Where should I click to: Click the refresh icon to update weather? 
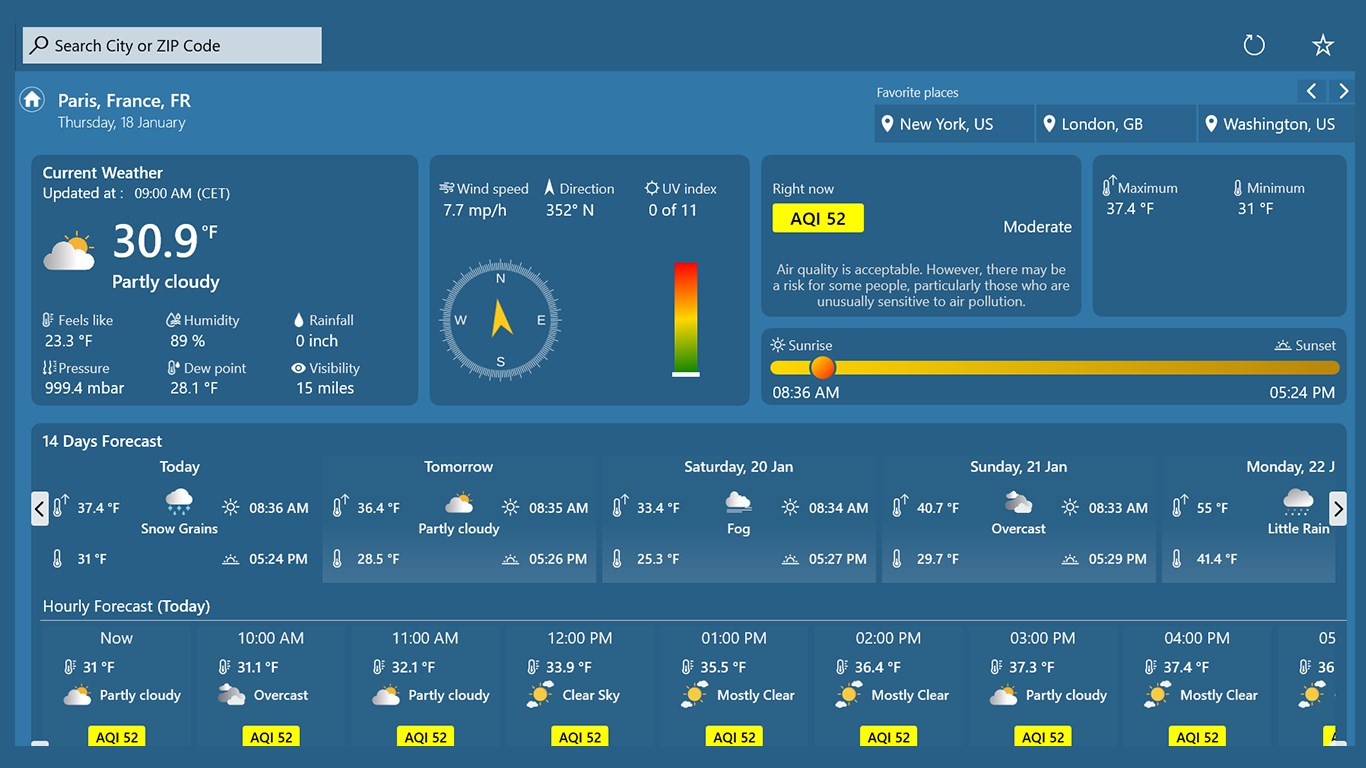[1253, 44]
